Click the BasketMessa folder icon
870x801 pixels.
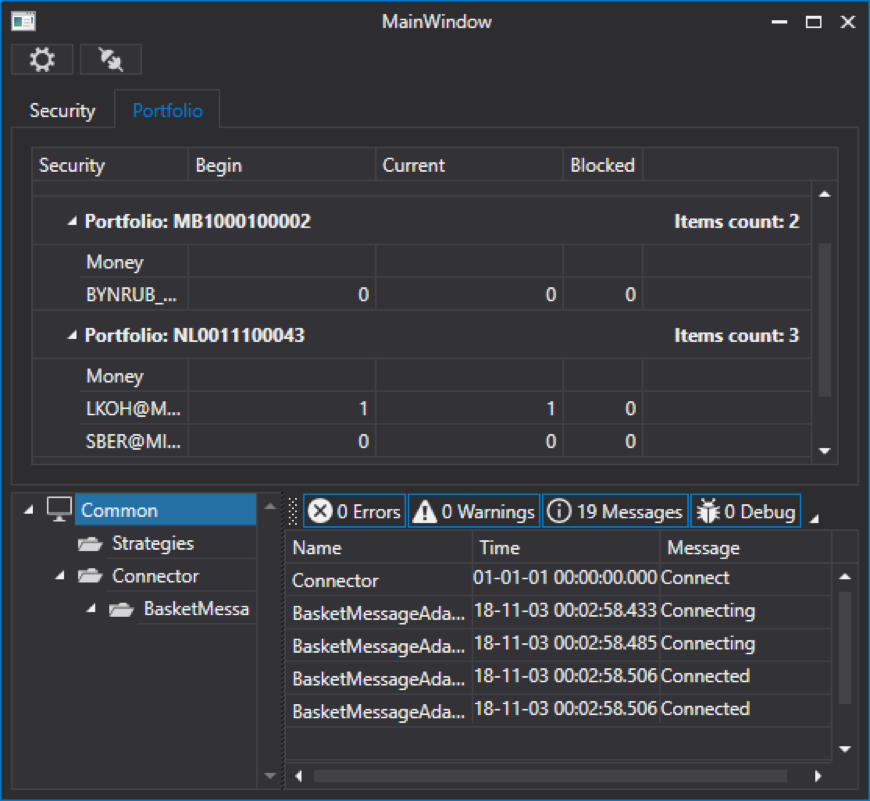pyautogui.click(x=122, y=609)
